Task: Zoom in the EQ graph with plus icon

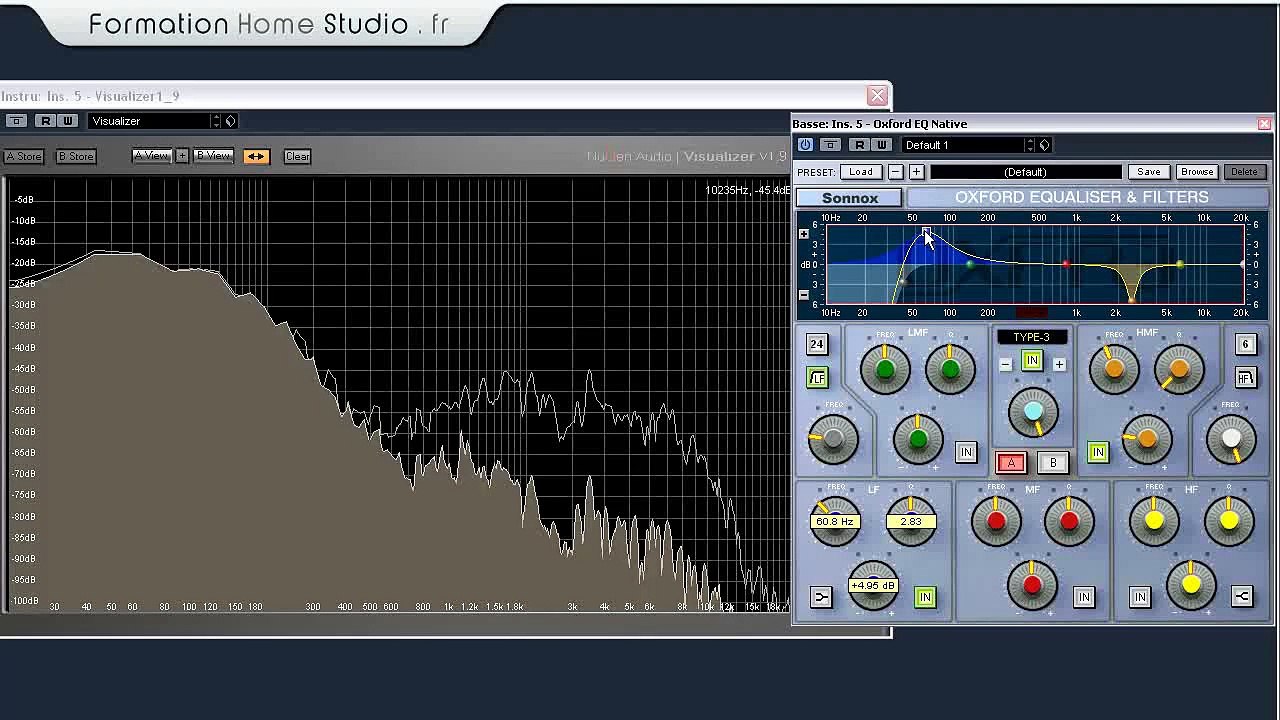Action: coord(803,234)
